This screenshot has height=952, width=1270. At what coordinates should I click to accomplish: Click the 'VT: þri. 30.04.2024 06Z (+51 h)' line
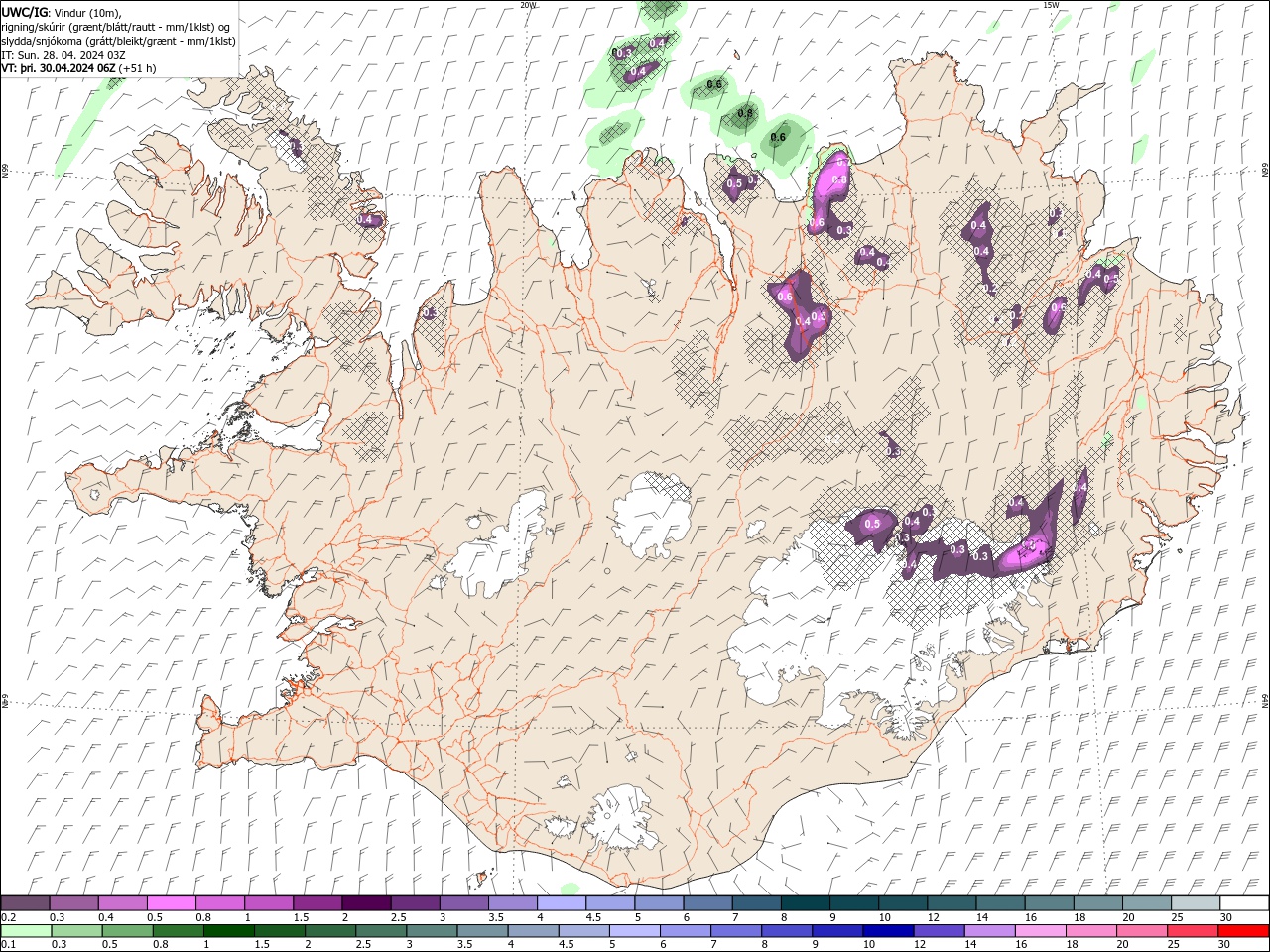pos(78,68)
